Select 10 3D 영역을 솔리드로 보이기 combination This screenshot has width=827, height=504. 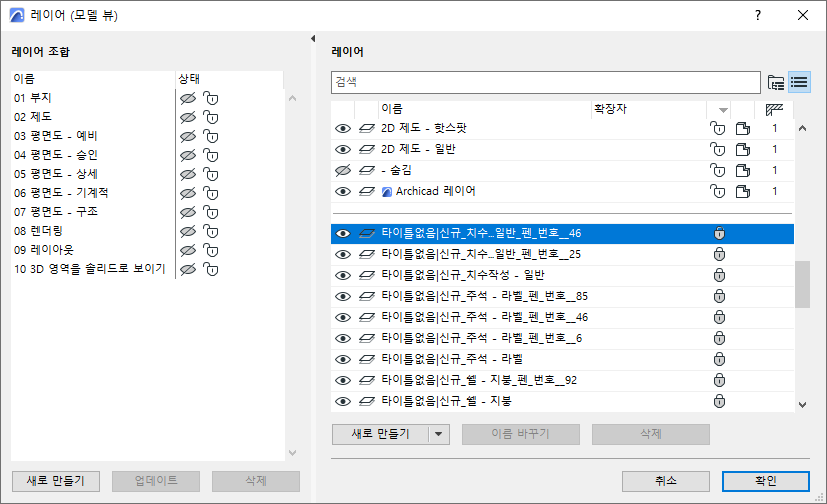pyautogui.click(x=90, y=269)
